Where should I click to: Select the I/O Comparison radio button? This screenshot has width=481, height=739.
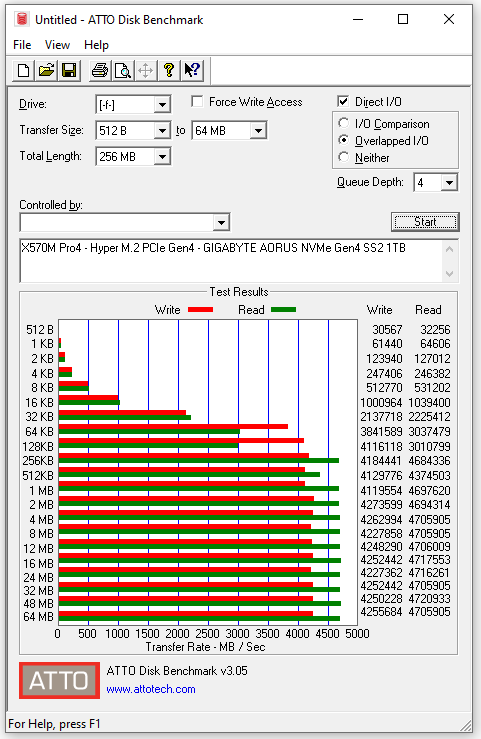click(344, 123)
